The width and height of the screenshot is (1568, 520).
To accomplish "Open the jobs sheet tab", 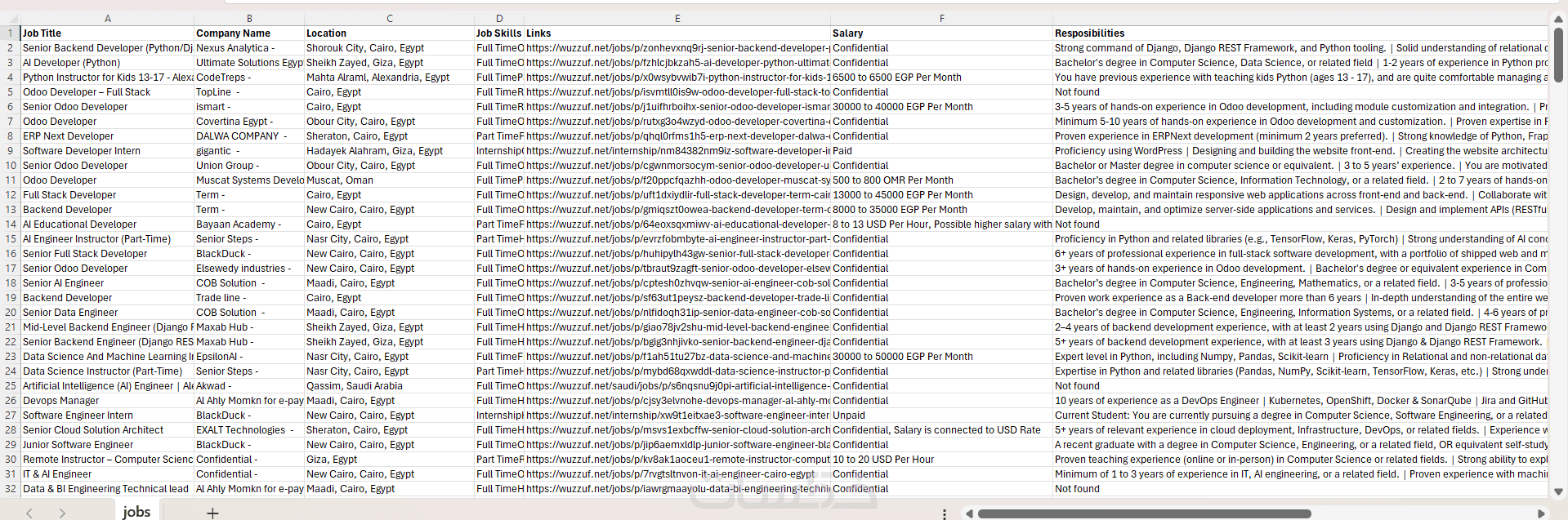I will pyautogui.click(x=136, y=512).
